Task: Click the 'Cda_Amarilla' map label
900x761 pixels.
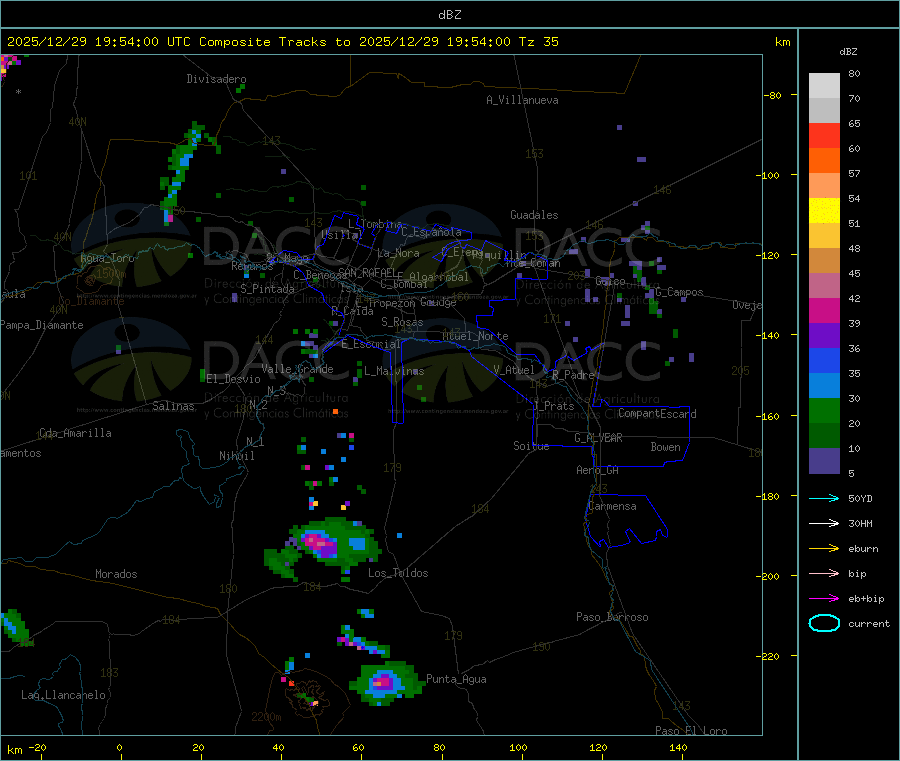Action: coord(75,433)
